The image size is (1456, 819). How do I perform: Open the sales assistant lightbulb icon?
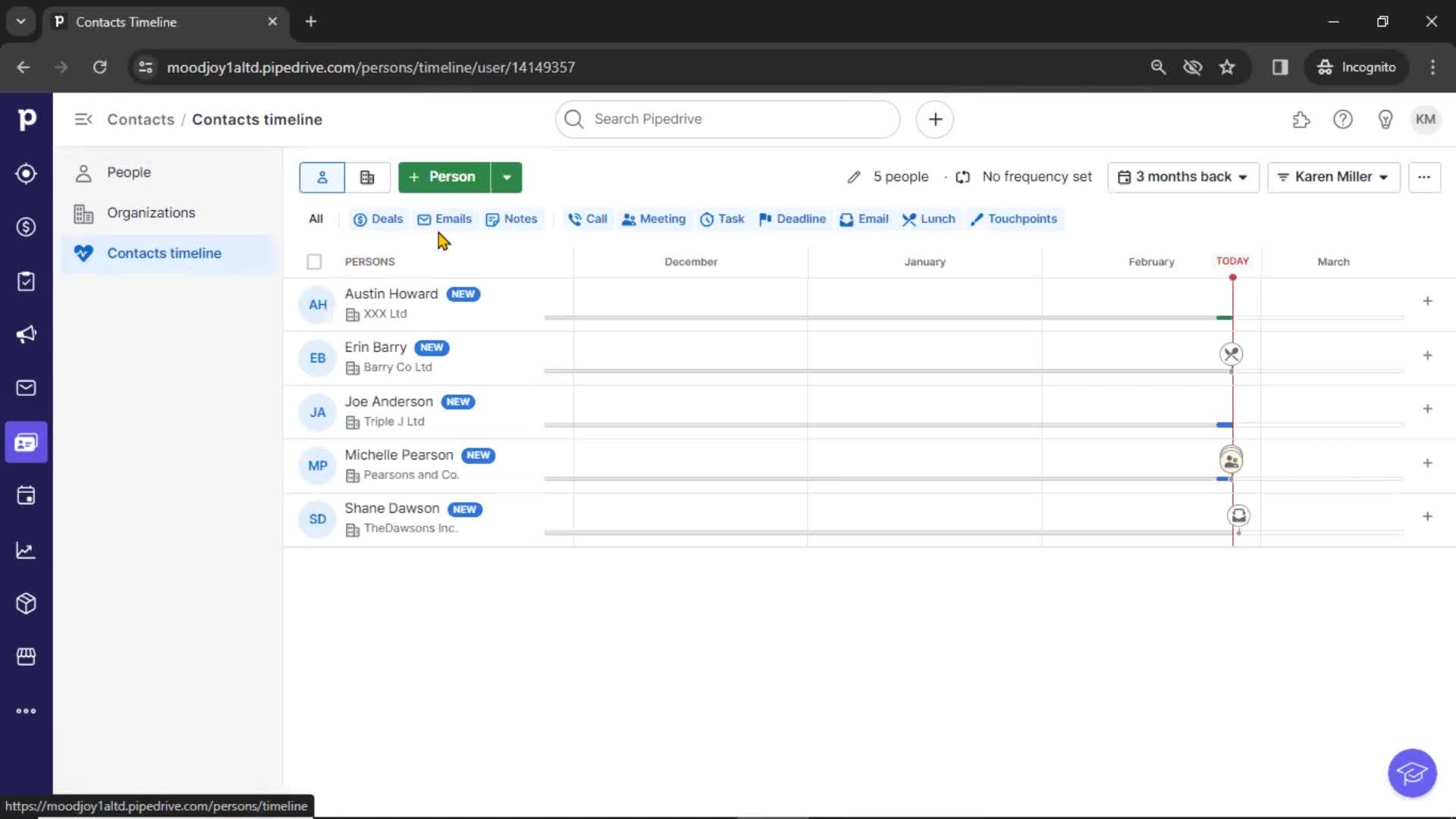click(1385, 119)
